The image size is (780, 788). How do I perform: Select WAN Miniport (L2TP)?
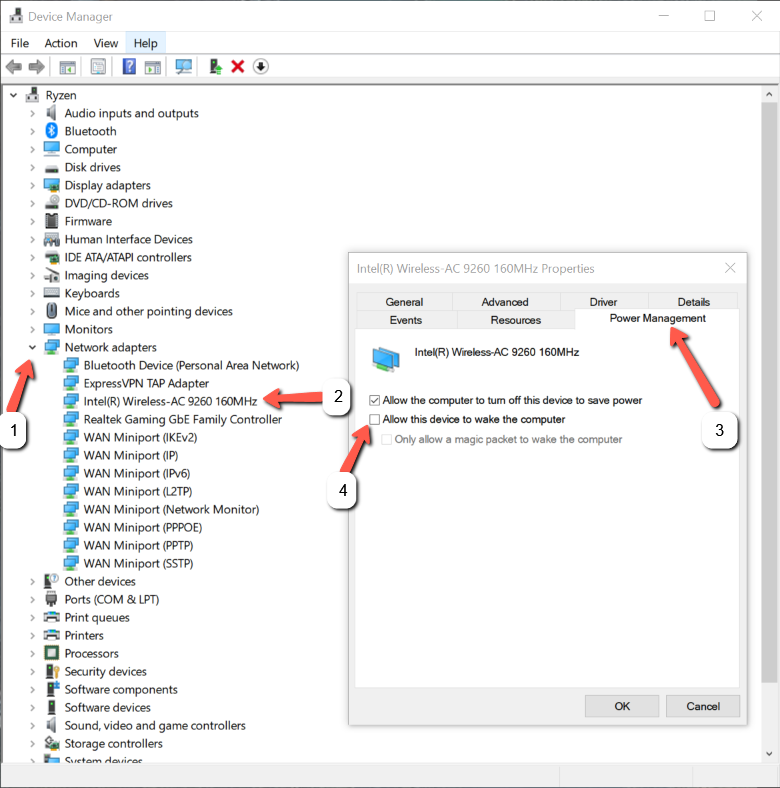138,491
